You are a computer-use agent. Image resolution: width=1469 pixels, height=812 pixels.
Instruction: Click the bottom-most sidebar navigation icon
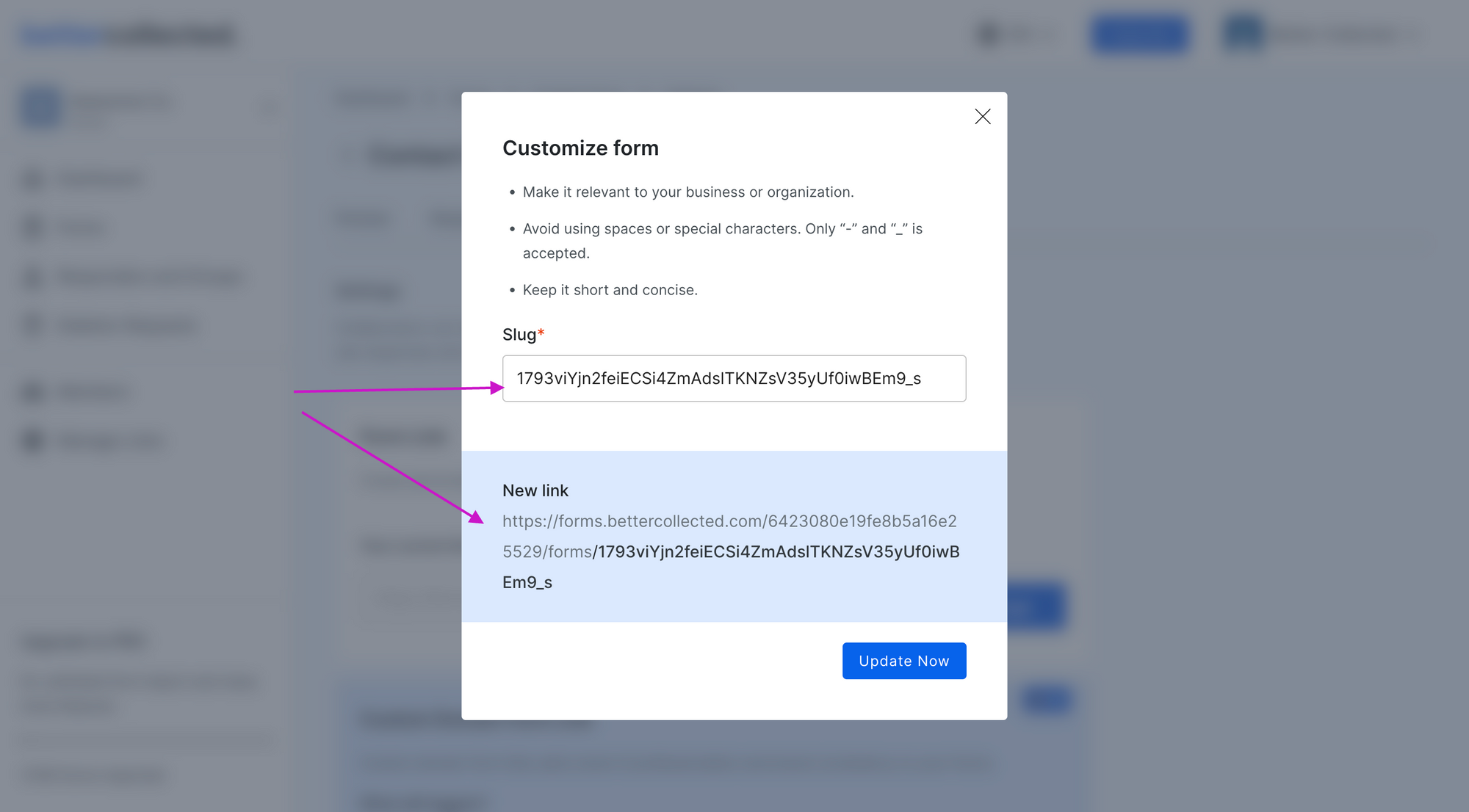33,441
